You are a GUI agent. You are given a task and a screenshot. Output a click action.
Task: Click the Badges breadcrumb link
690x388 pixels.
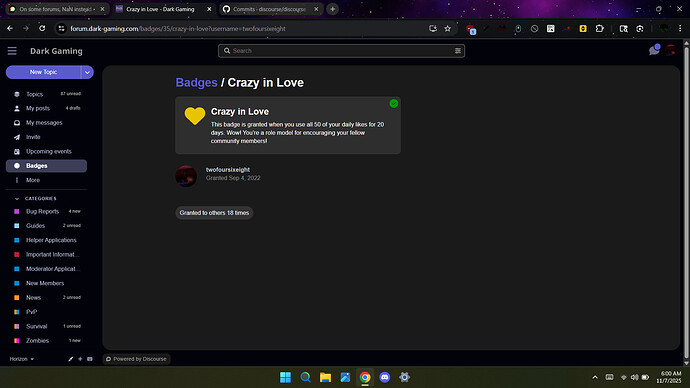tap(196, 83)
